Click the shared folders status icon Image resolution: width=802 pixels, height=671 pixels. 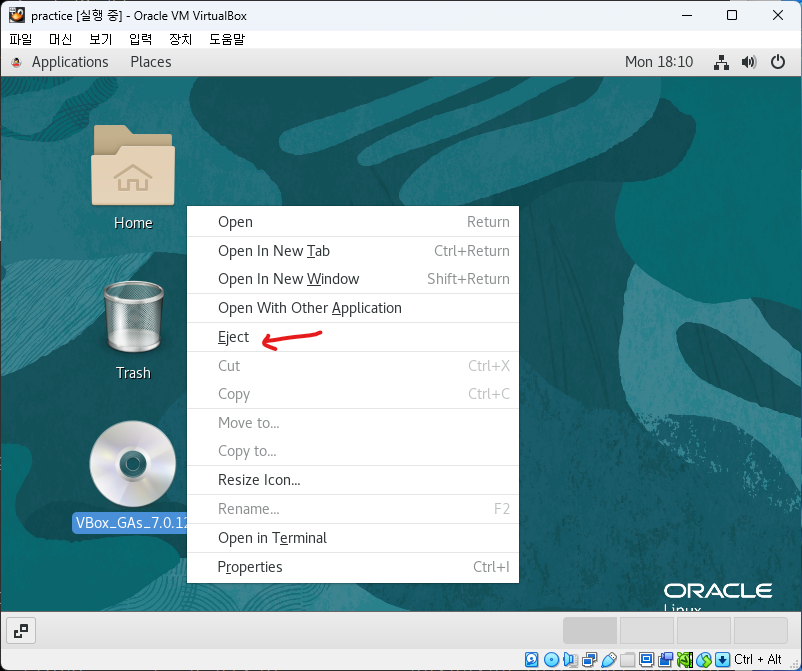click(x=627, y=660)
